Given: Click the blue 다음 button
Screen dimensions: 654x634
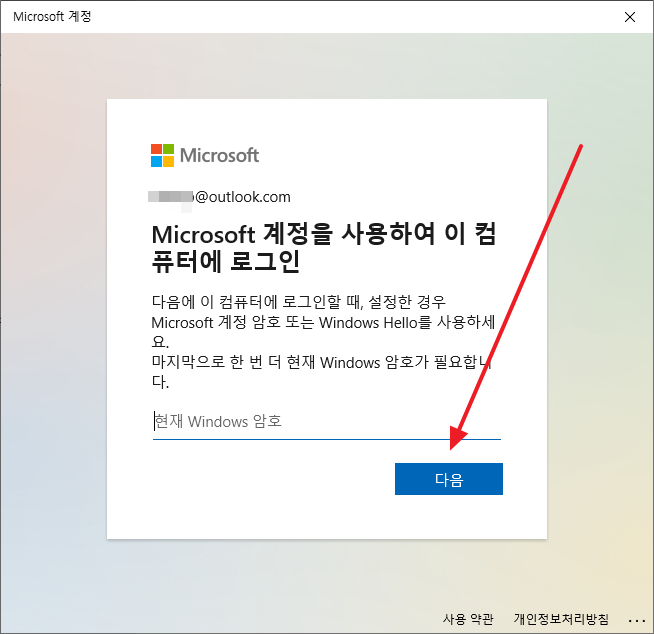Looking at the screenshot, I should 449,479.
